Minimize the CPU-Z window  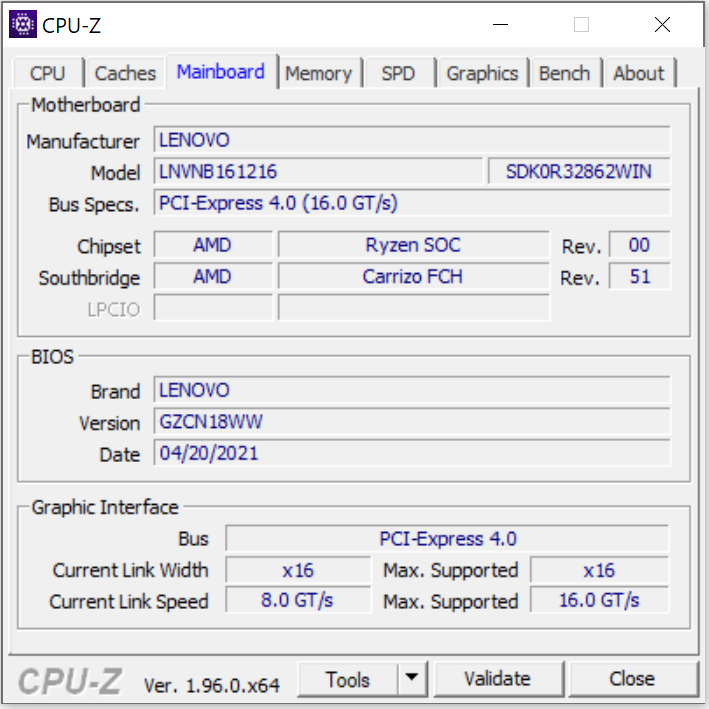pos(500,24)
